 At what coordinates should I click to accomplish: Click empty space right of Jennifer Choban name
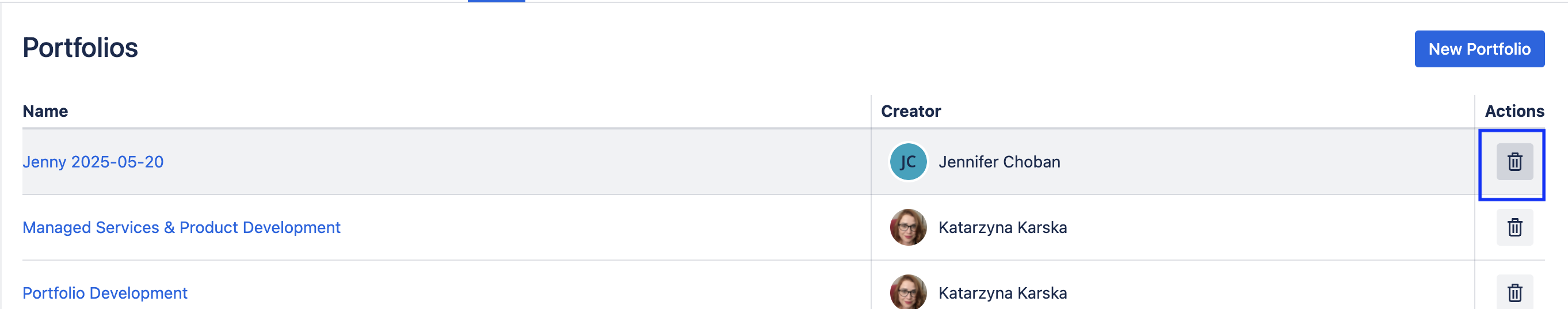coord(1248,162)
